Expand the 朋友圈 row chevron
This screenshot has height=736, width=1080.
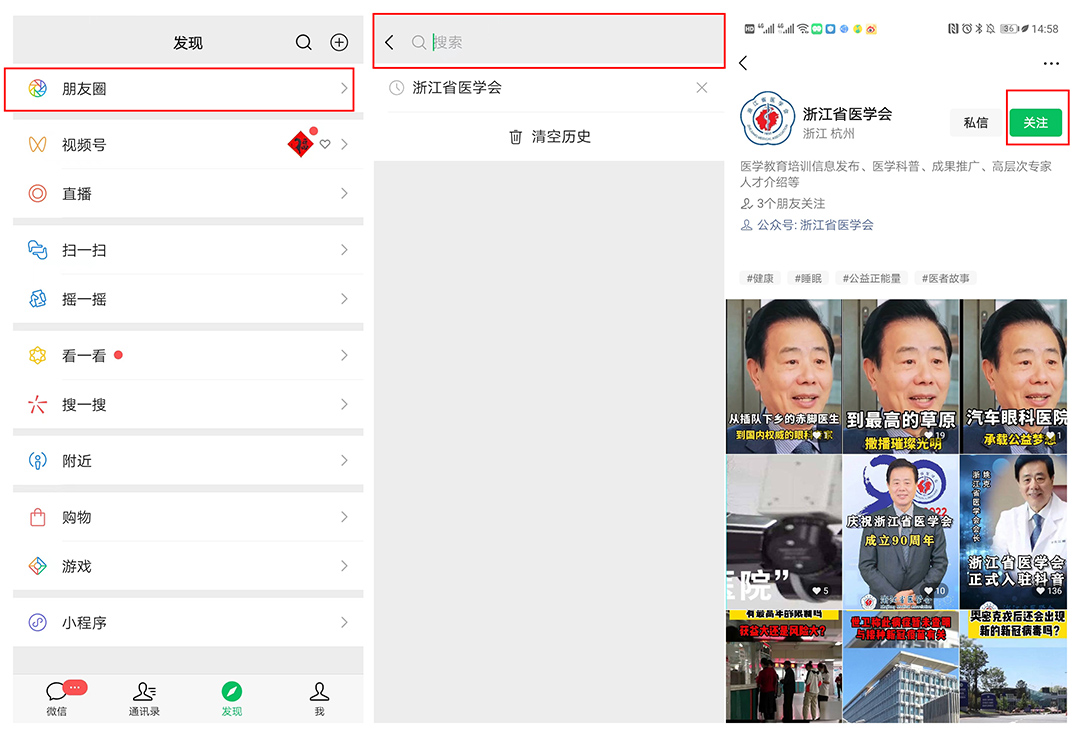(x=344, y=88)
